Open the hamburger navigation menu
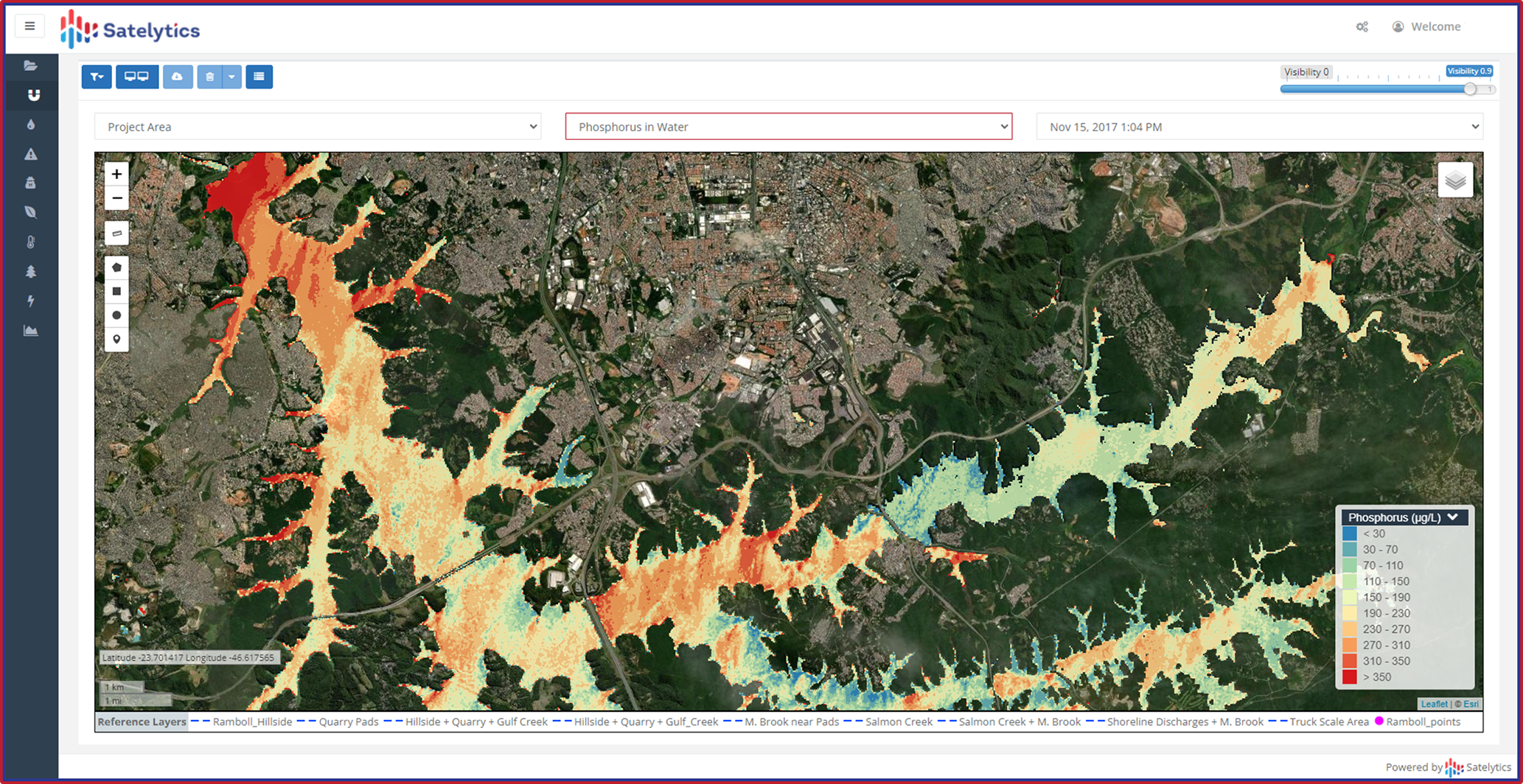Image resolution: width=1523 pixels, height=784 pixels. [x=29, y=27]
